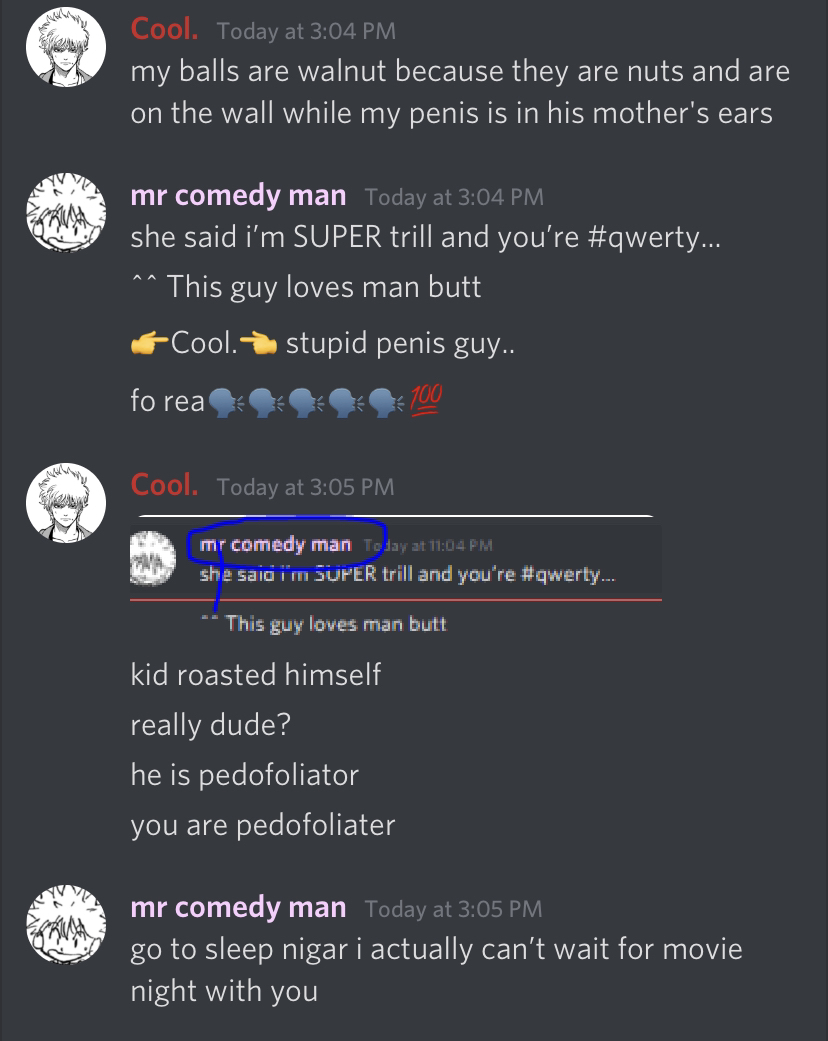The width and height of the screenshot is (828, 1041).
Task: Click the 100 emoji after 'fo rea'
Action: tap(426, 400)
